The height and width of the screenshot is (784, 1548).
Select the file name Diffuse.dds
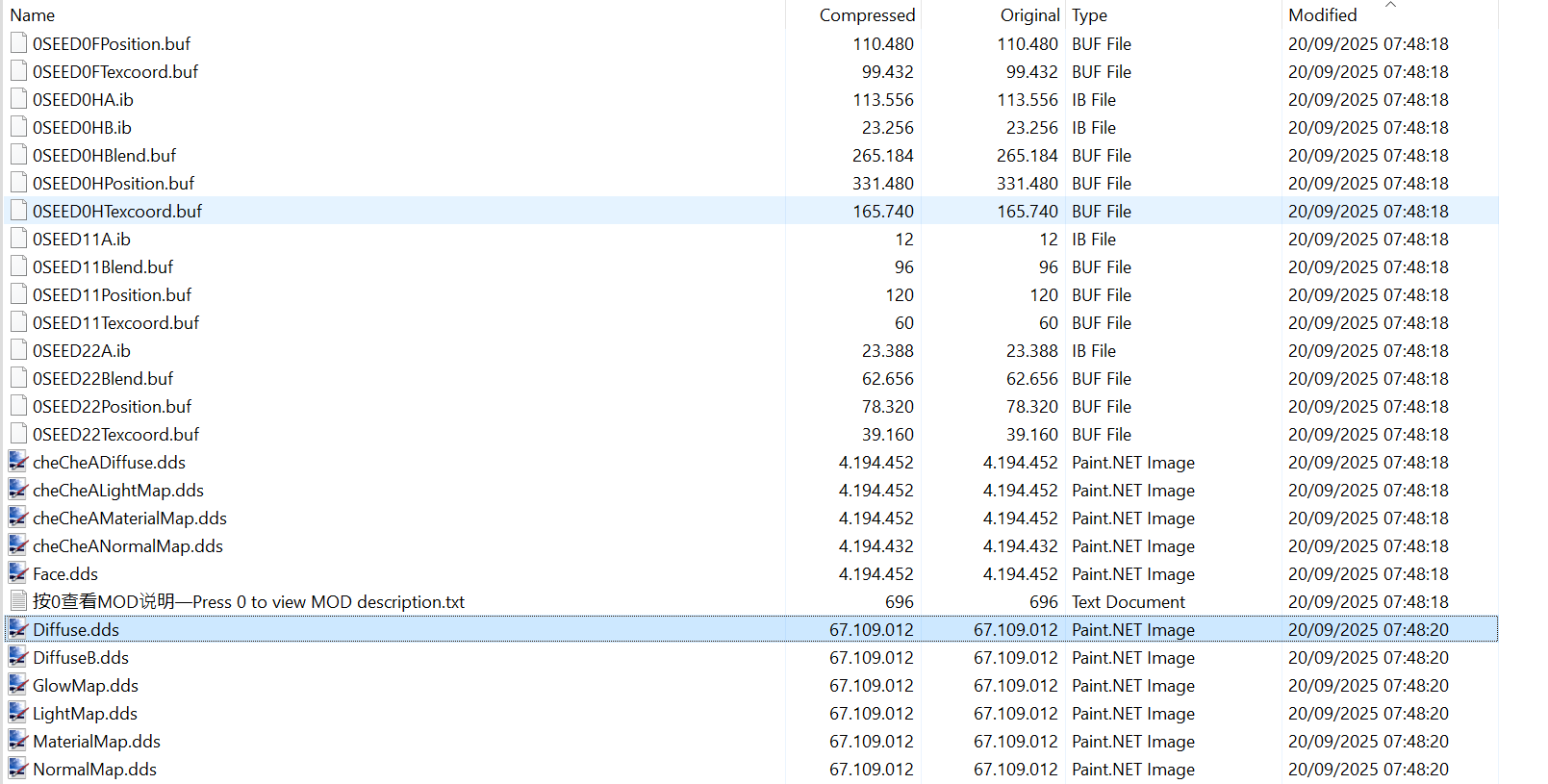click(76, 629)
